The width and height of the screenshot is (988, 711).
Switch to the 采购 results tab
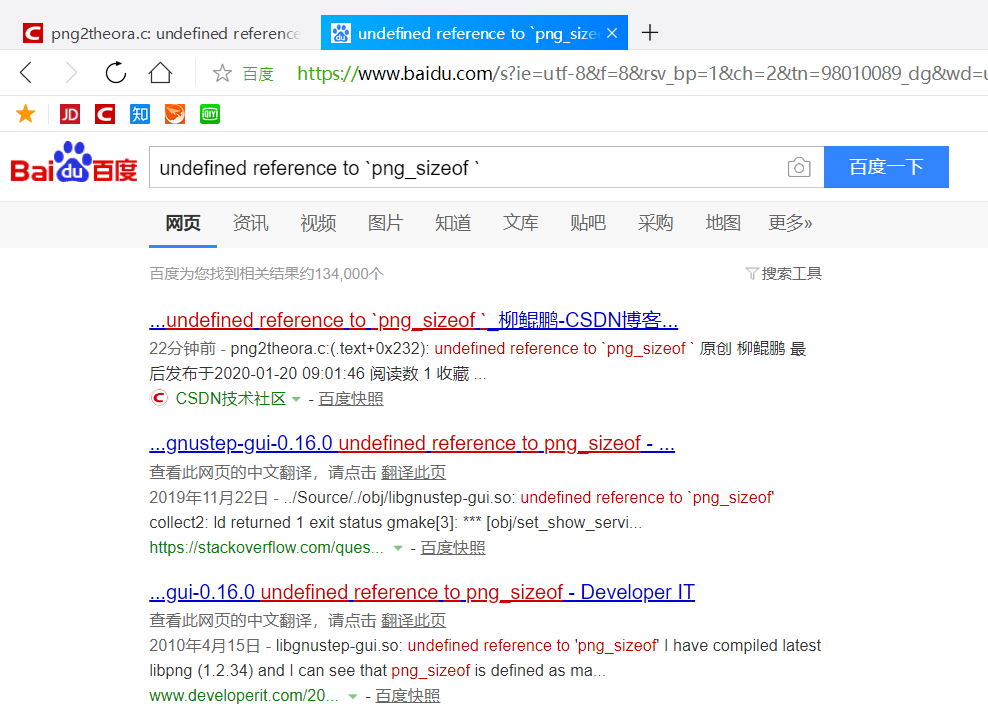655,223
